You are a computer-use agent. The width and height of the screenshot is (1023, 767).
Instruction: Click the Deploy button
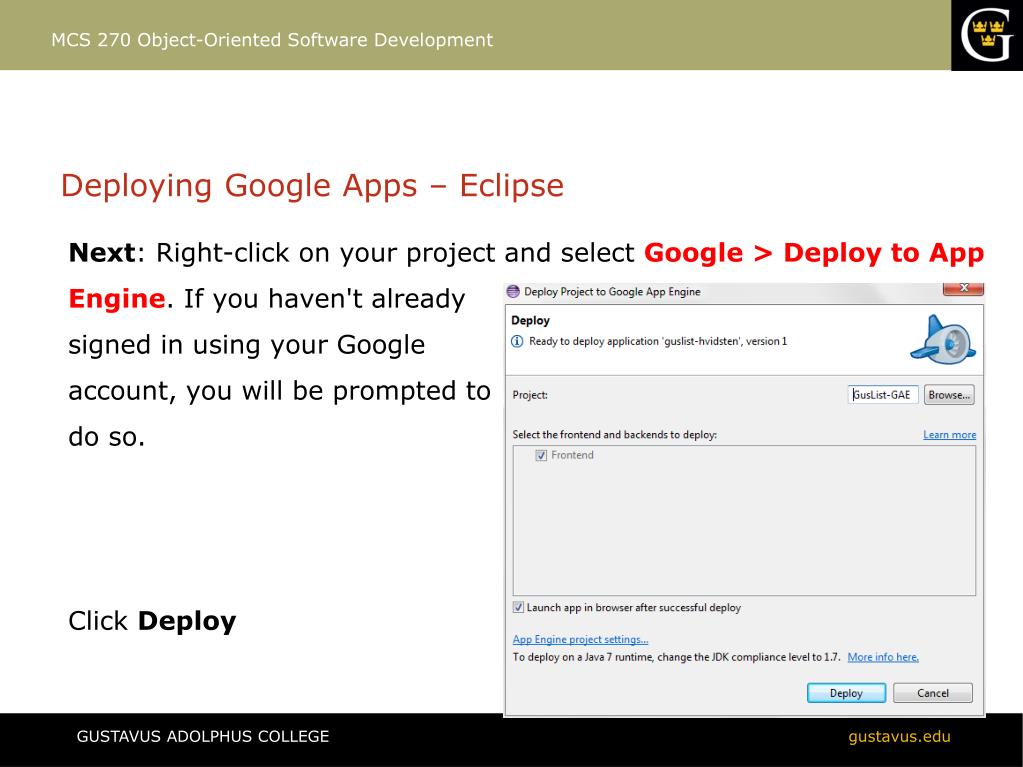click(x=846, y=693)
